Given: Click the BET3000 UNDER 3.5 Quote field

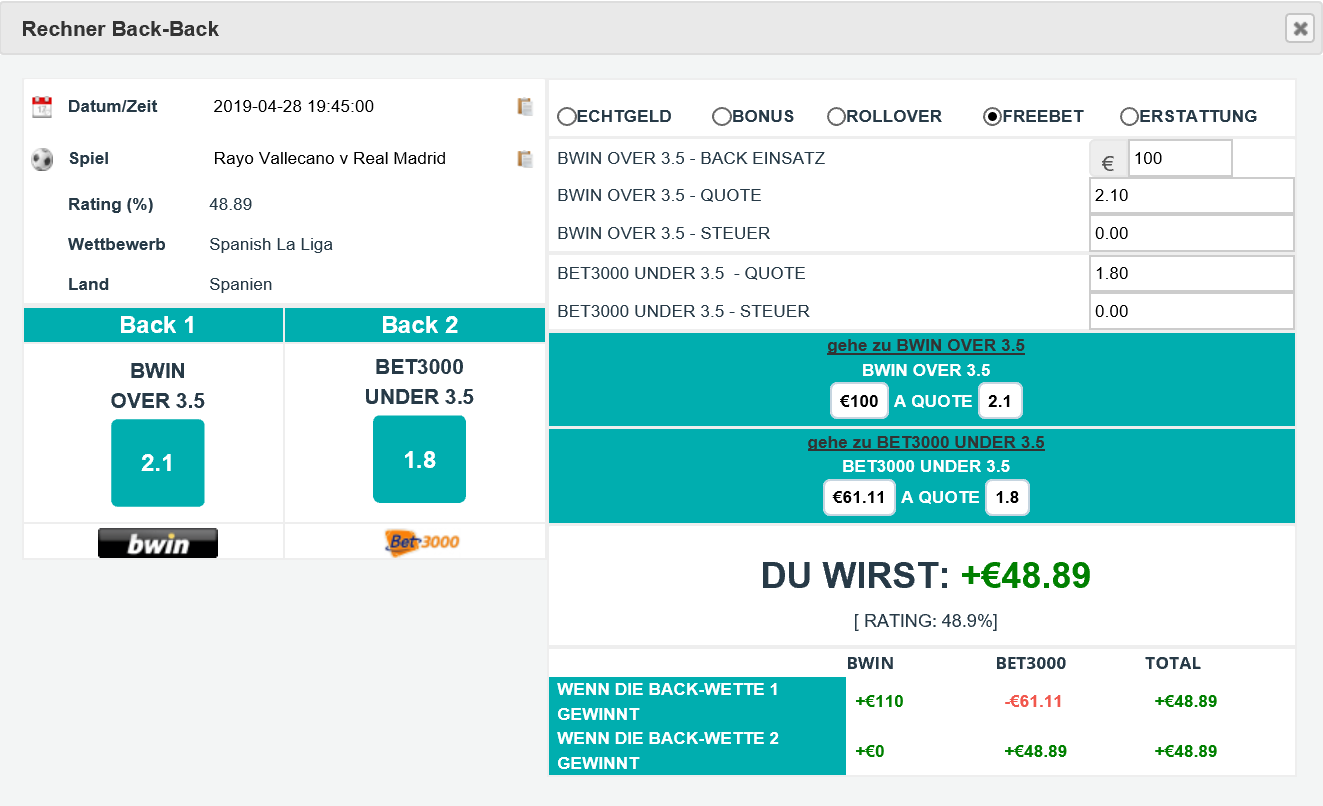Looking at the screenshot, I should [1192, 273].
